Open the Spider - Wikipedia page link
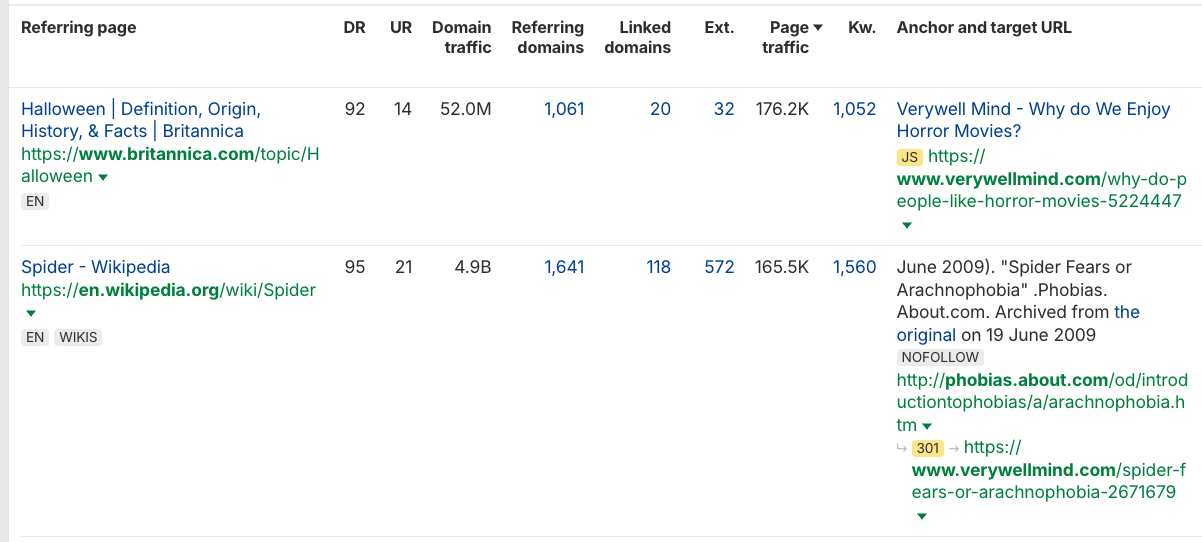Image resolution: width=1202 pixels, height=542 pixels. pos(96,267)
